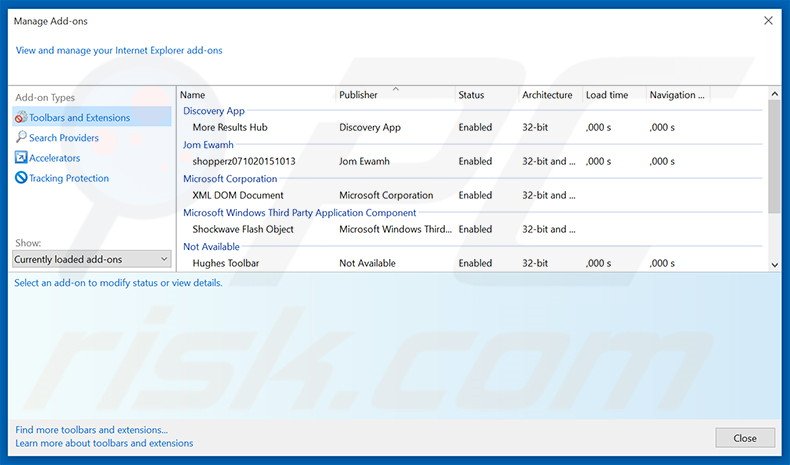Close the Manage Add-ons window
This screenshot has height=465, width=790.
[x=744, y=438]
